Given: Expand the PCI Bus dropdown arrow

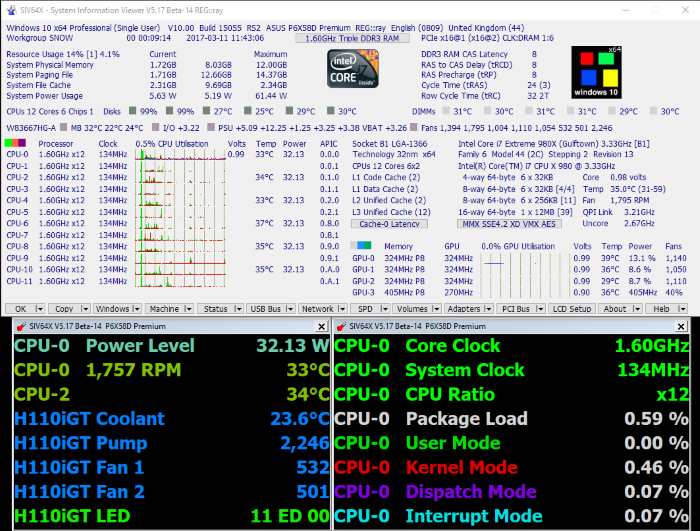Looking at the screenshot, I should (x=540, y=309).
